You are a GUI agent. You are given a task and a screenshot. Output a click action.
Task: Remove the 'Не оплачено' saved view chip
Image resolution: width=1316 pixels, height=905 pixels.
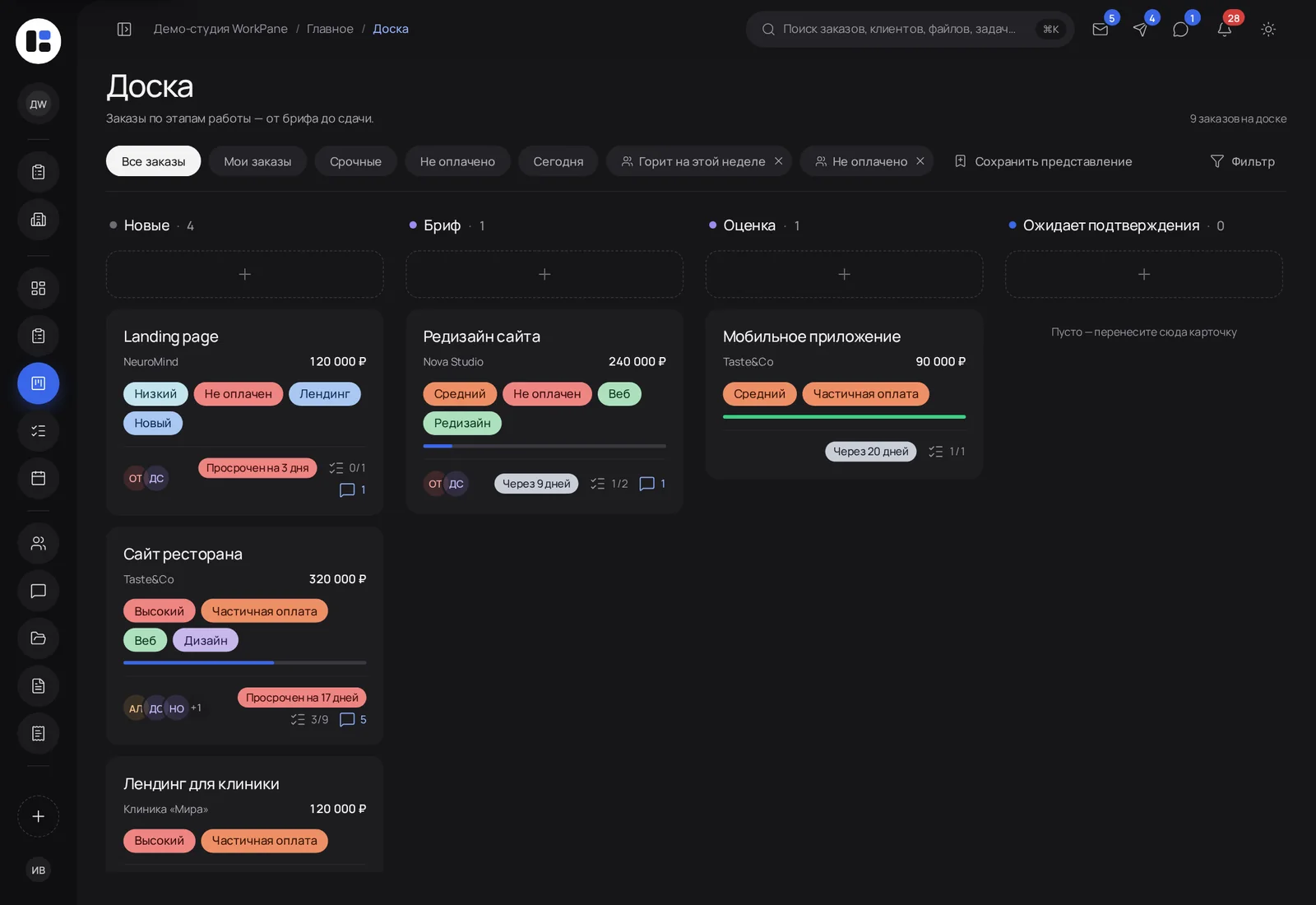click(920, 161)
